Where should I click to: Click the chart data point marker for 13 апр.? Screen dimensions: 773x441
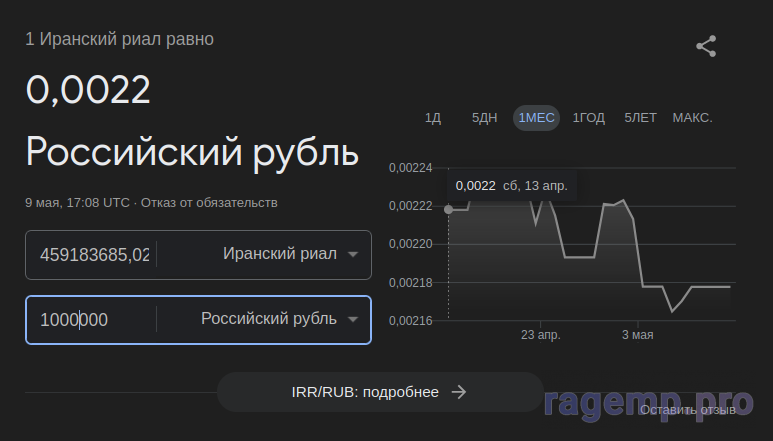pos(448,209)
